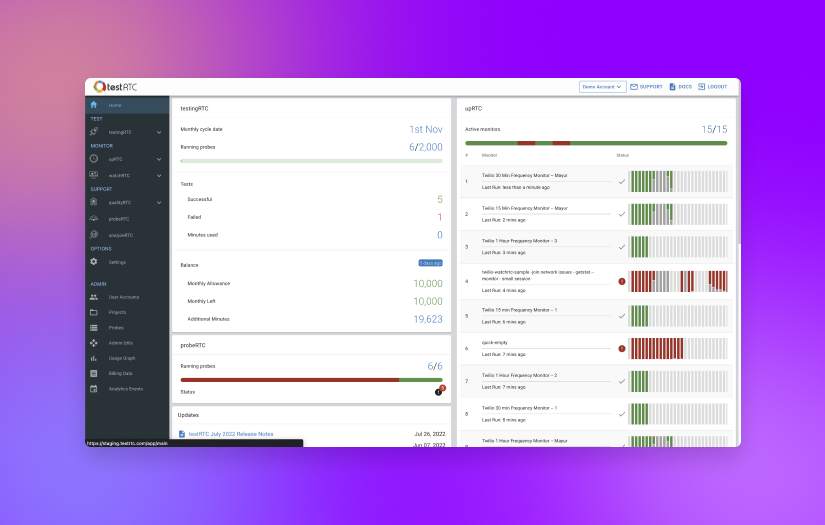Click the Settings gear icon
The width and height of the screenshot is (825, 525).
click(x=94, y=261)
